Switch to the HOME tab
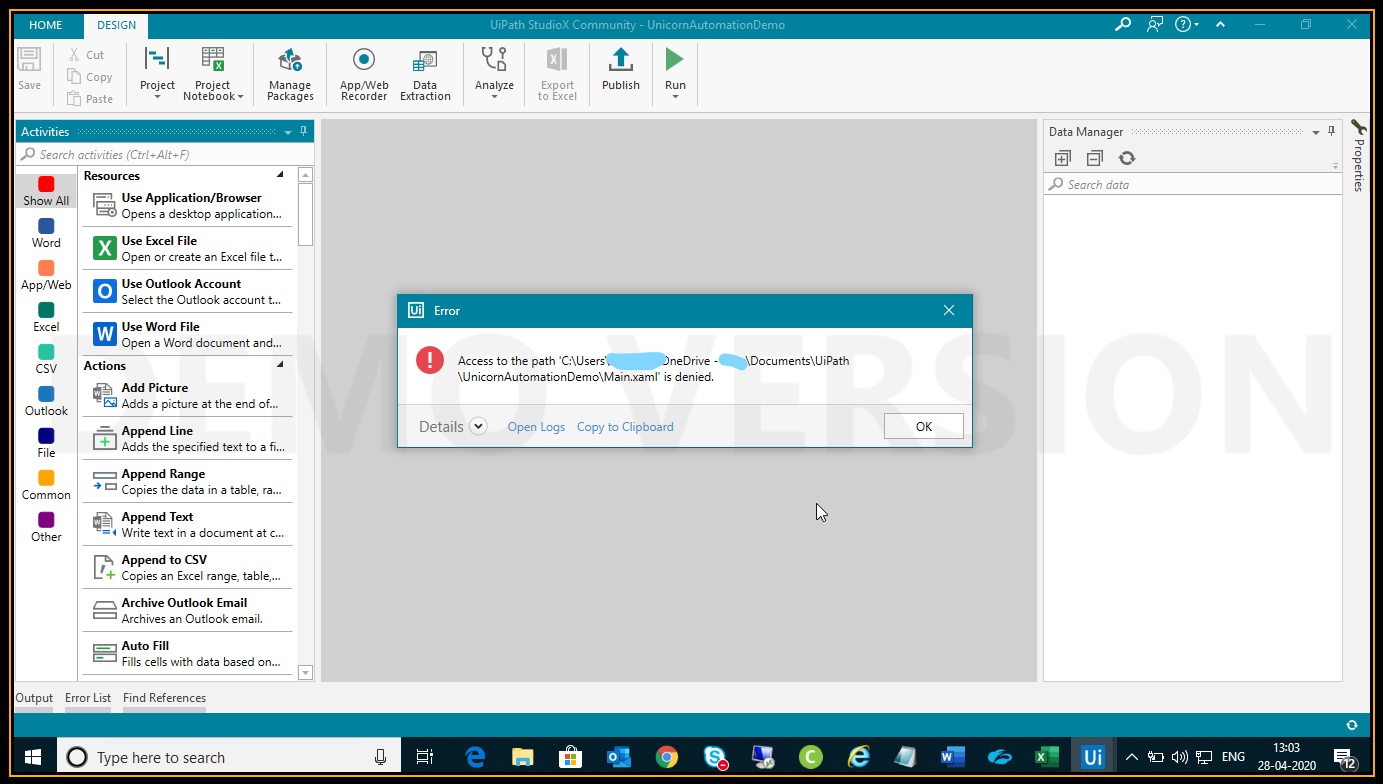 pyautogui.click(x=46, y=25)
